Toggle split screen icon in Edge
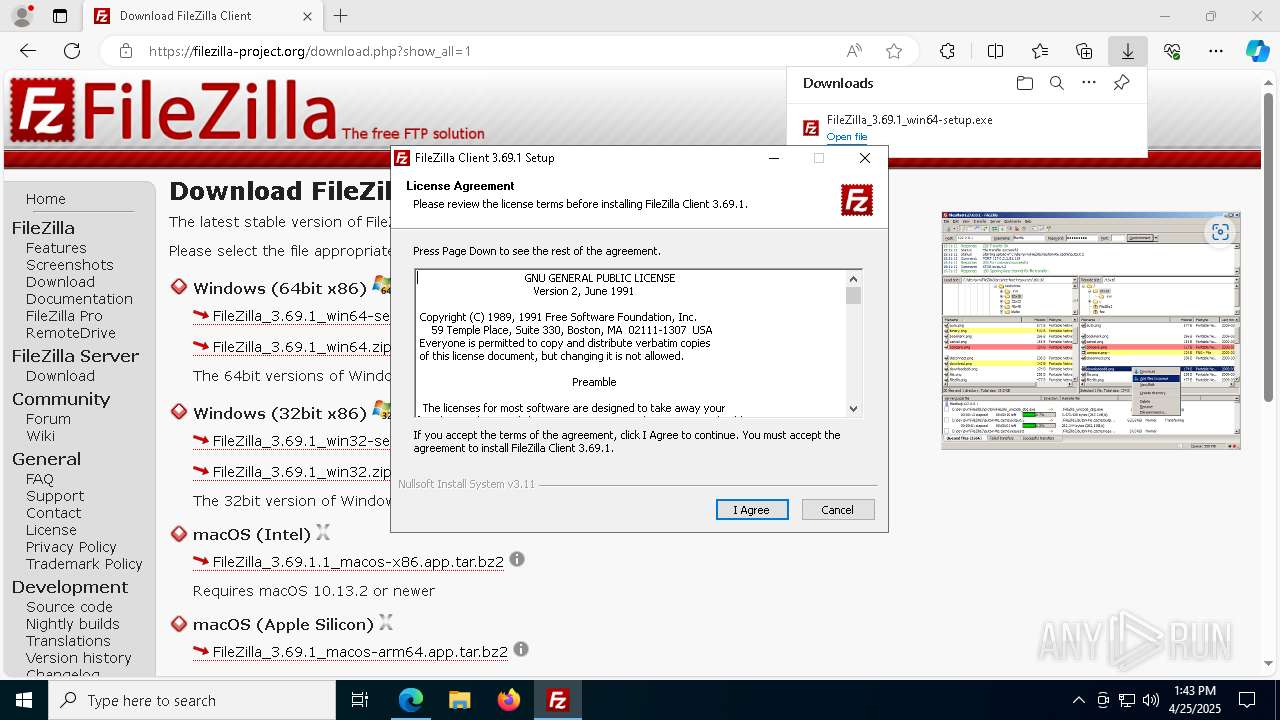This screenshot has width=1280, height=720. pos(995,51)
